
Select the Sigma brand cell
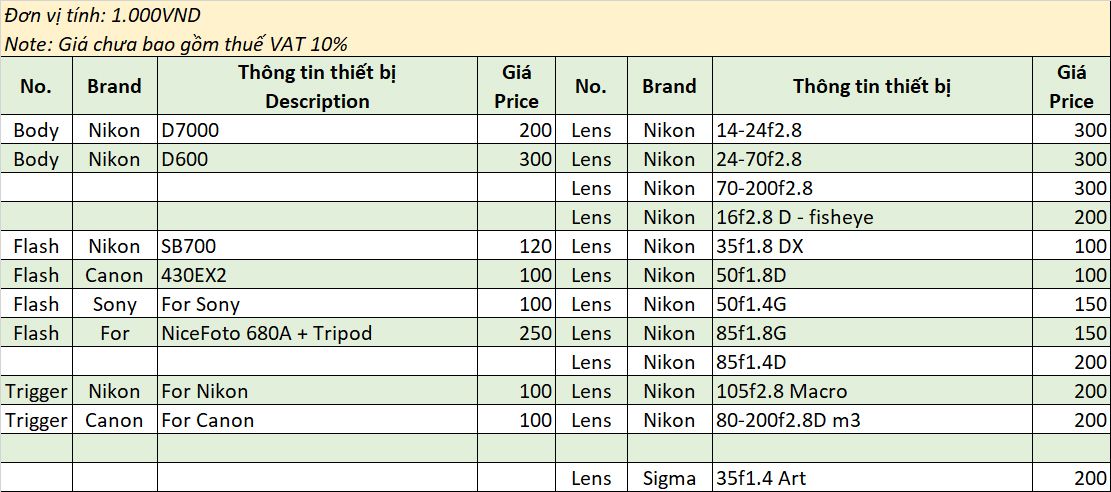(x=669, y=479)
